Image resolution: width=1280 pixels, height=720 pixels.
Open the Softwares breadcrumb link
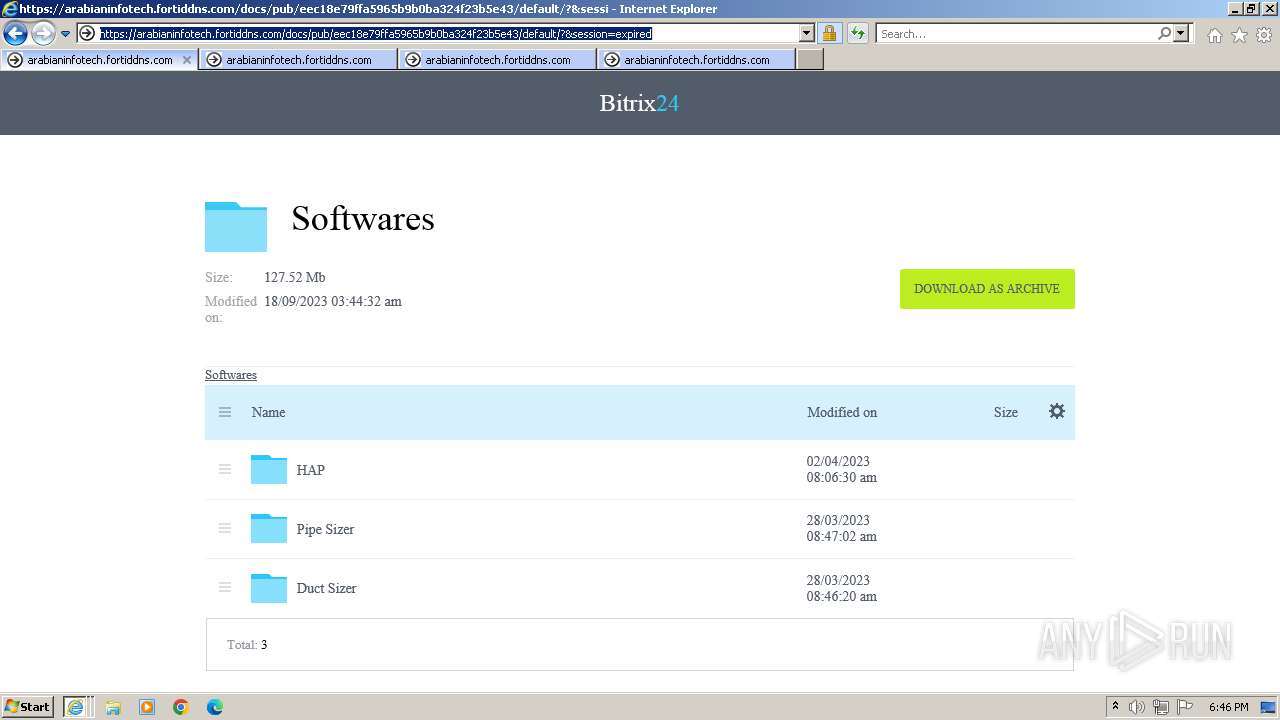231,375
